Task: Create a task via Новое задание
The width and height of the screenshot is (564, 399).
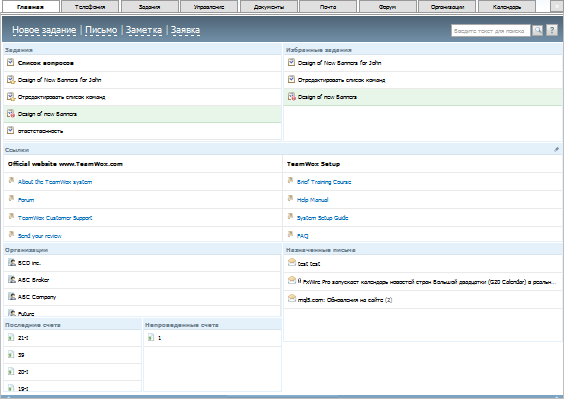Action: tap(44, 30)
